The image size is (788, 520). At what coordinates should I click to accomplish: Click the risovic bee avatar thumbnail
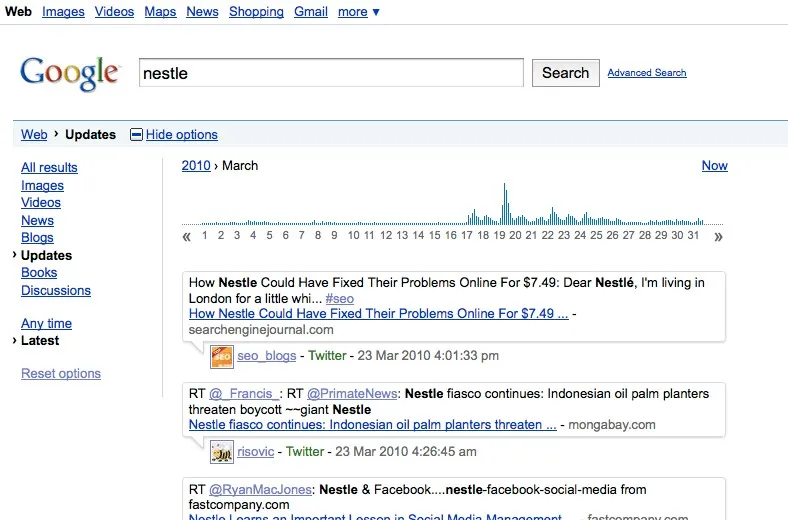pyautogui.click(x=222, y=452)
